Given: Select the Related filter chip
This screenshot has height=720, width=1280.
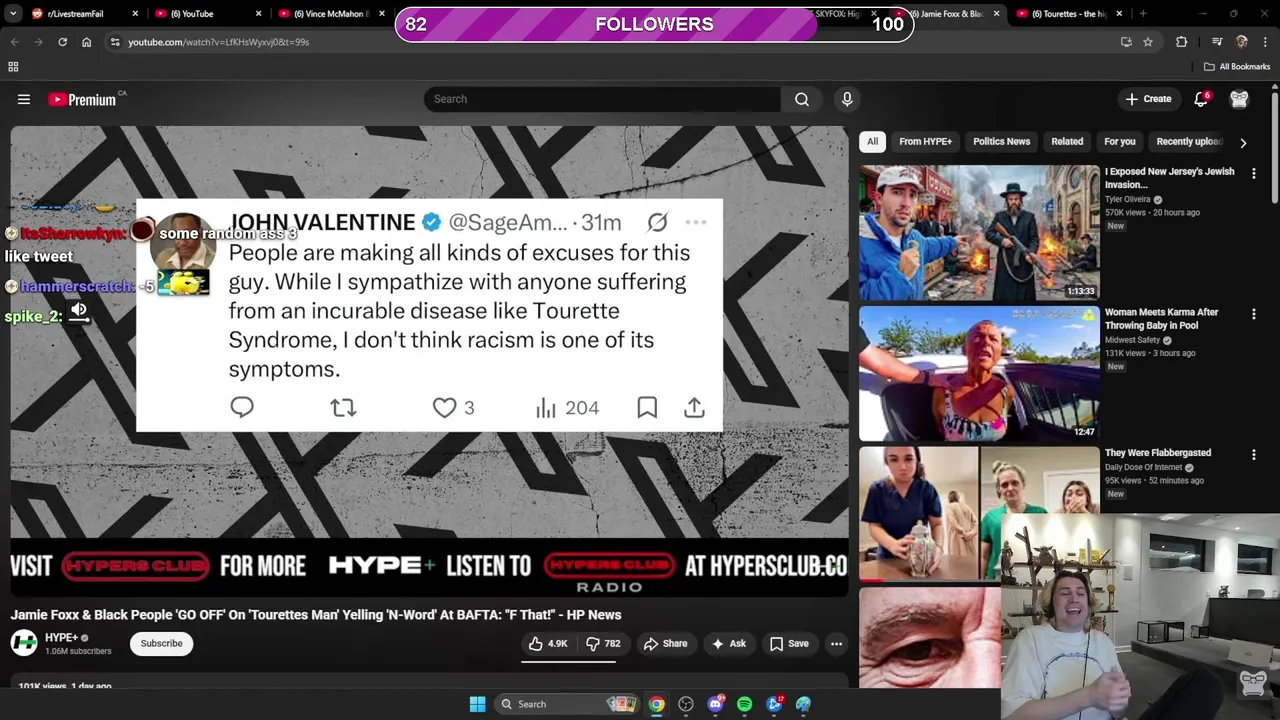Looking at the screenshot, I should click(1067, 142).
